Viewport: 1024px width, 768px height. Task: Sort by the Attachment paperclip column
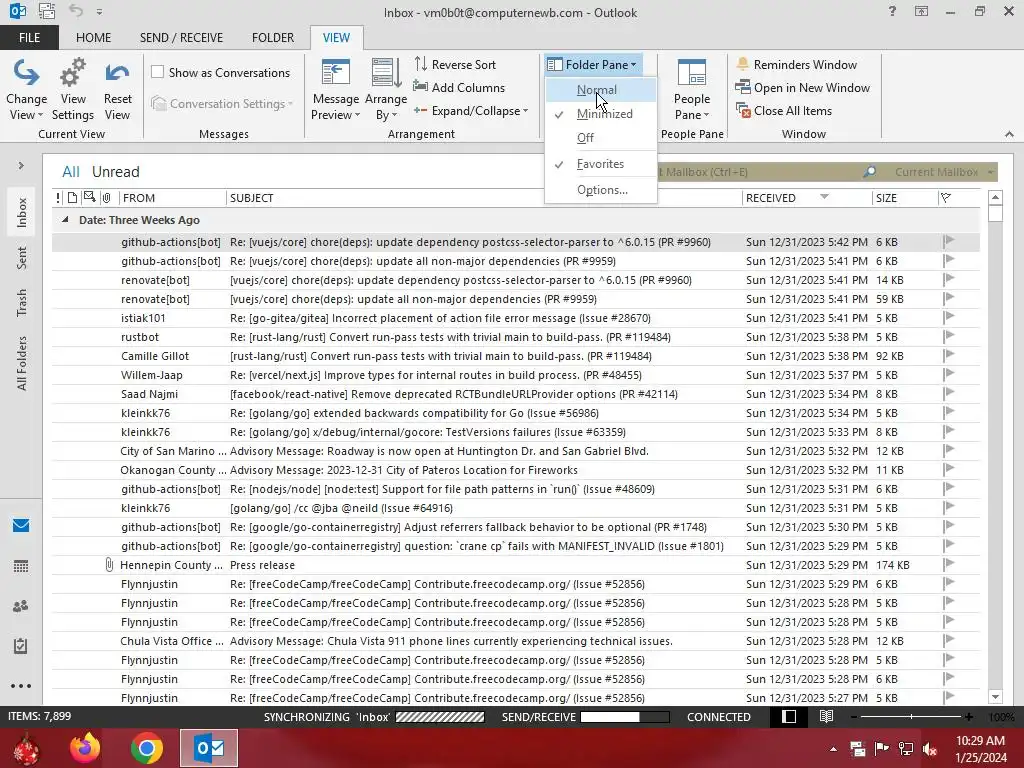(x=106, y=198)
